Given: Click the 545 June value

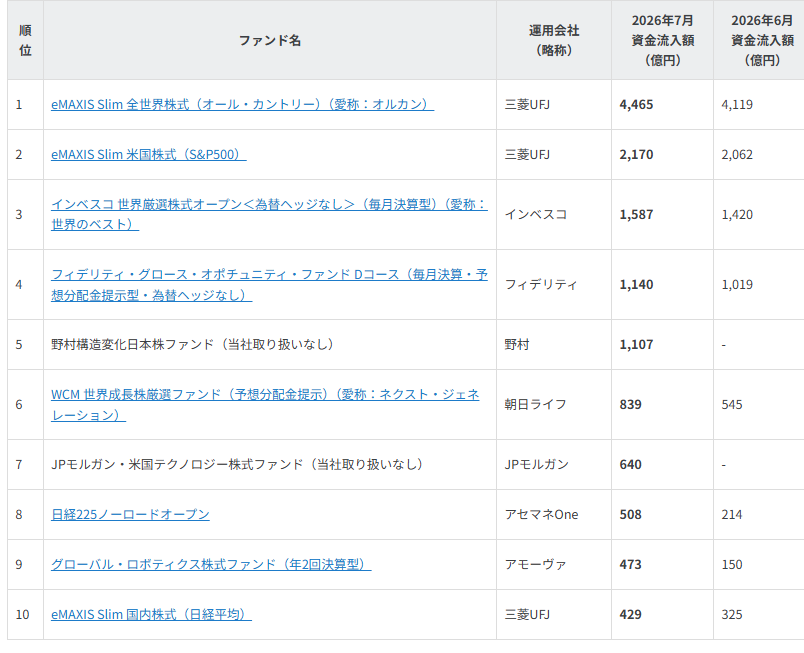Looking at the screenshot, I should tap(732, 404).
